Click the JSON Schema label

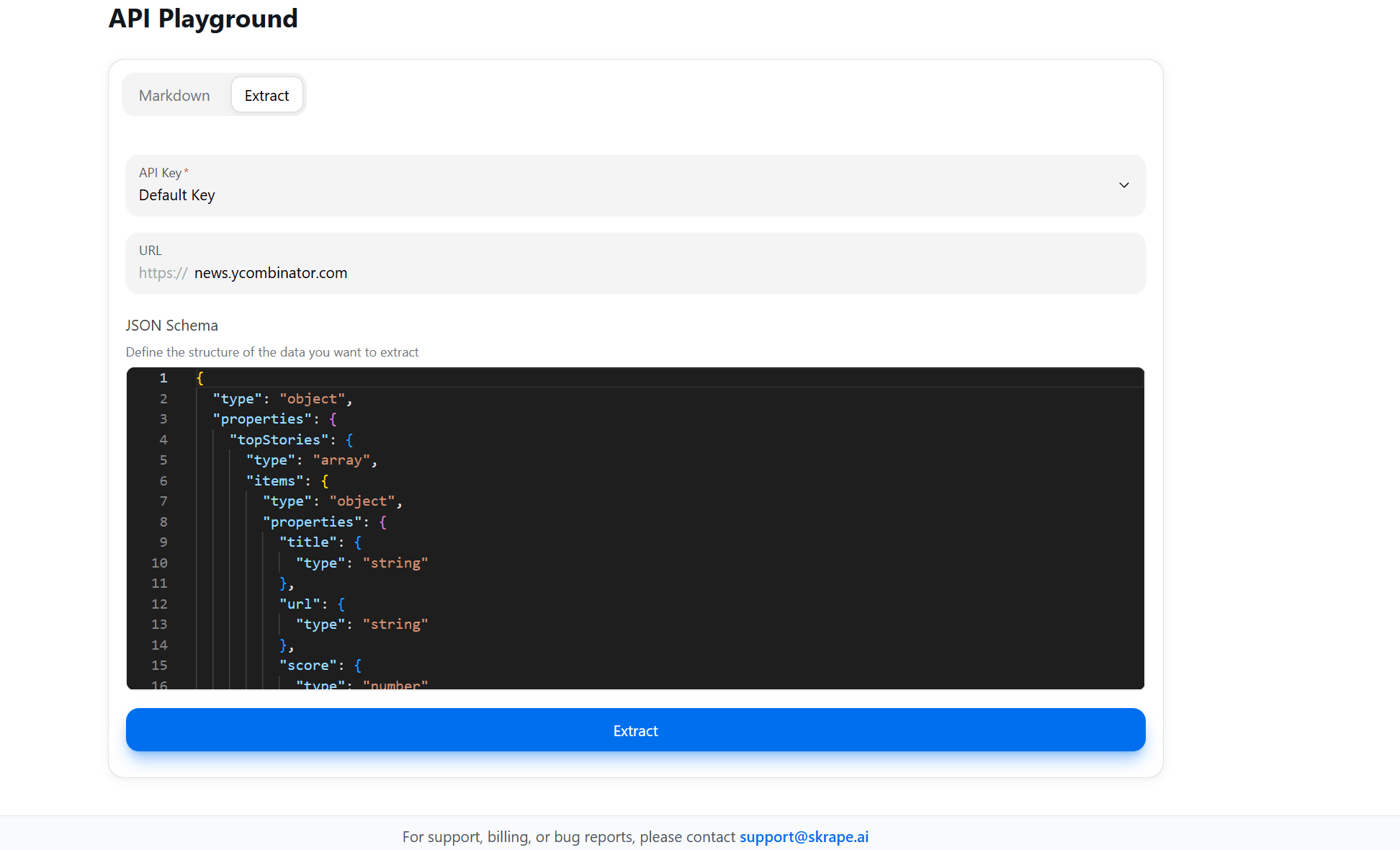pos(171,325)
